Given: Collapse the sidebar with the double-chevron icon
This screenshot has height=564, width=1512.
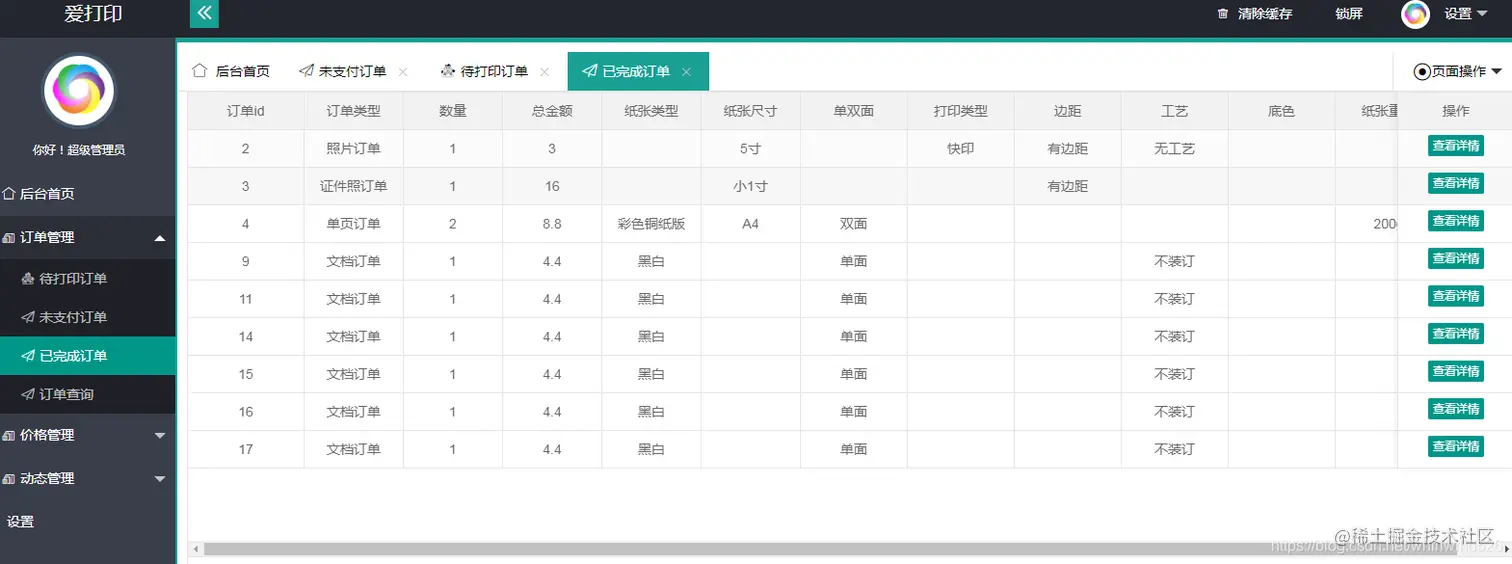Looking at the screenshot, I should tap(204, 13).
